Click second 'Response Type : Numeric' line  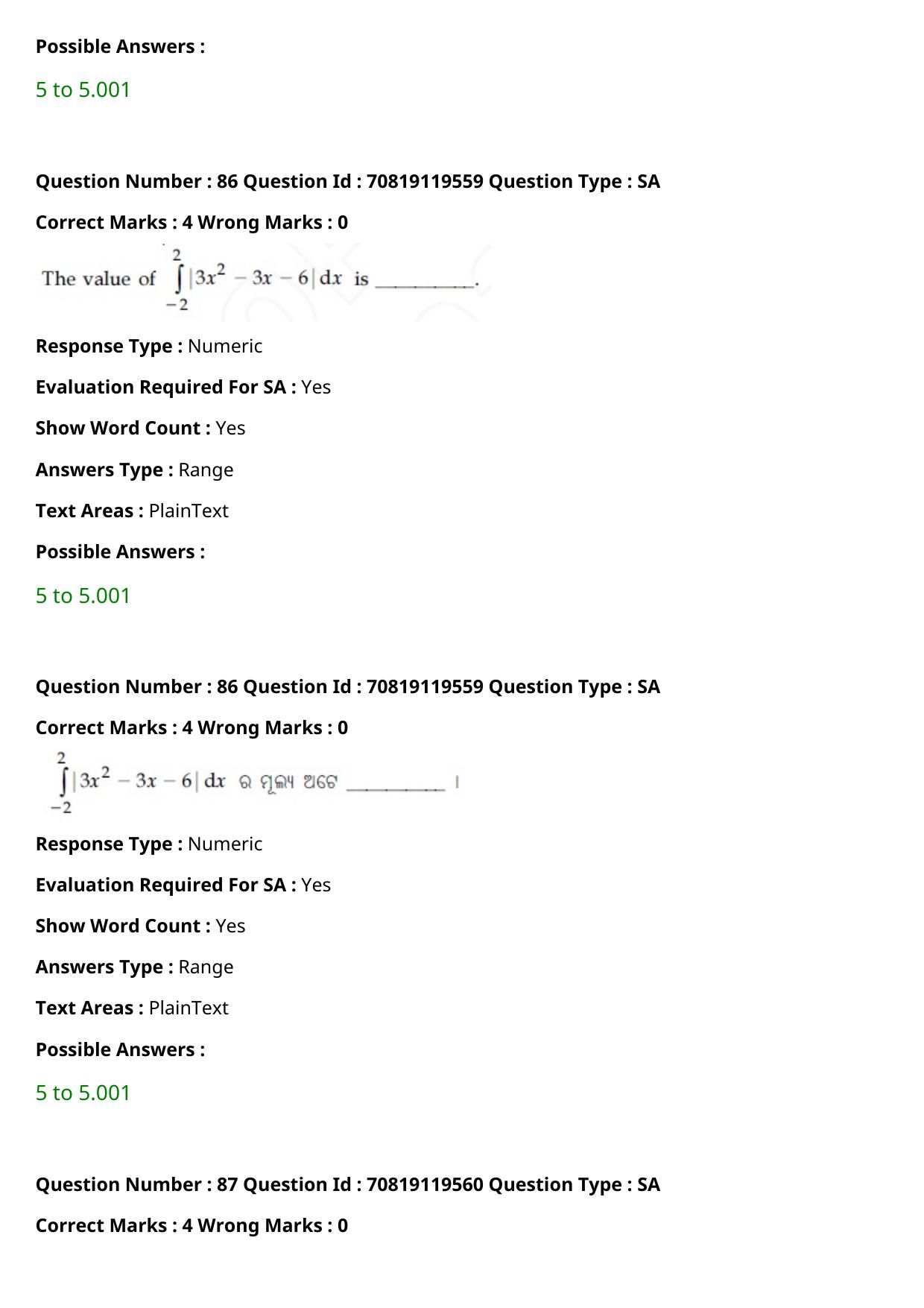pos(149,844)
